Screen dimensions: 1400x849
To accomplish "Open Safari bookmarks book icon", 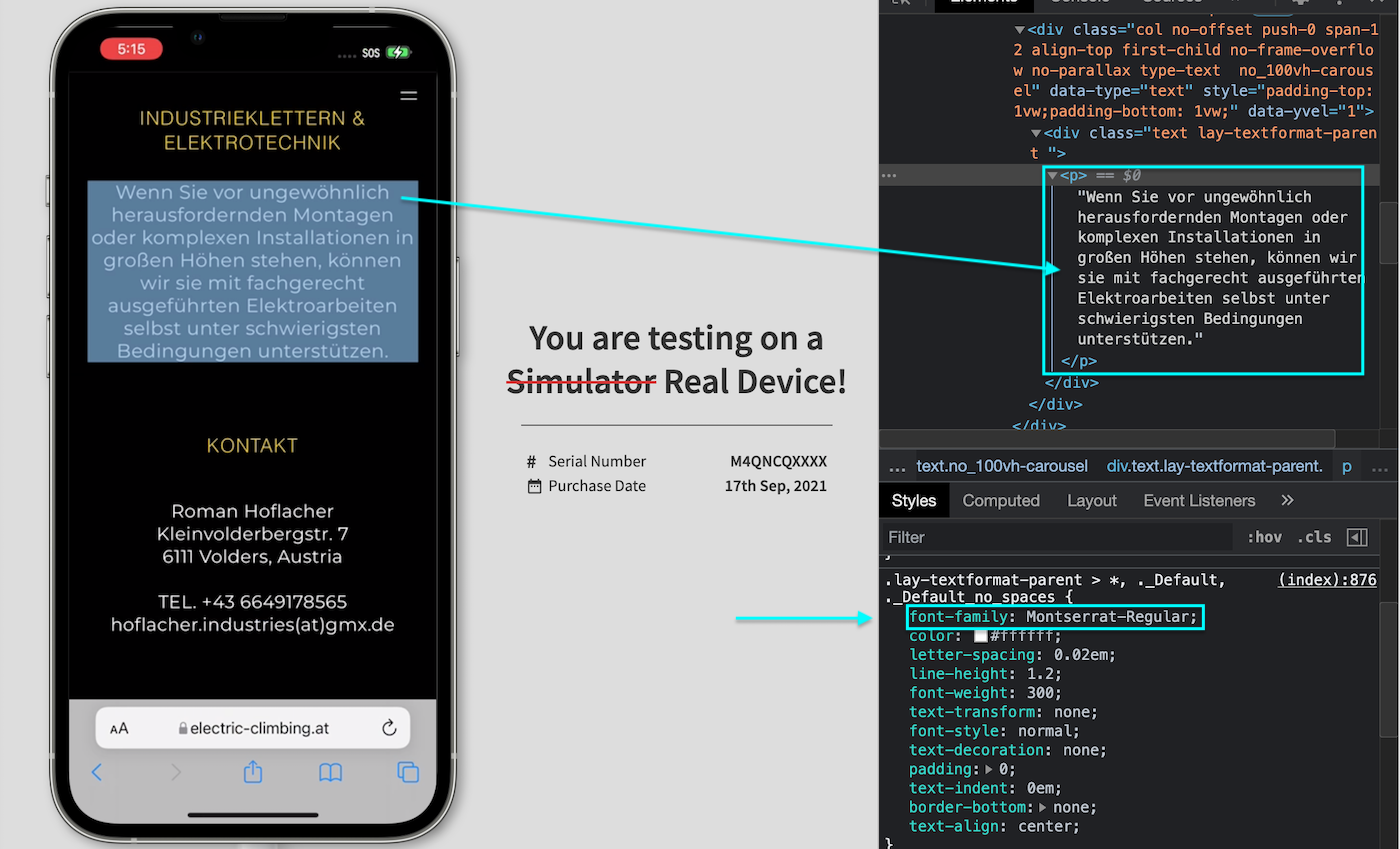I will pyautogui.click(x=330, y=772).
